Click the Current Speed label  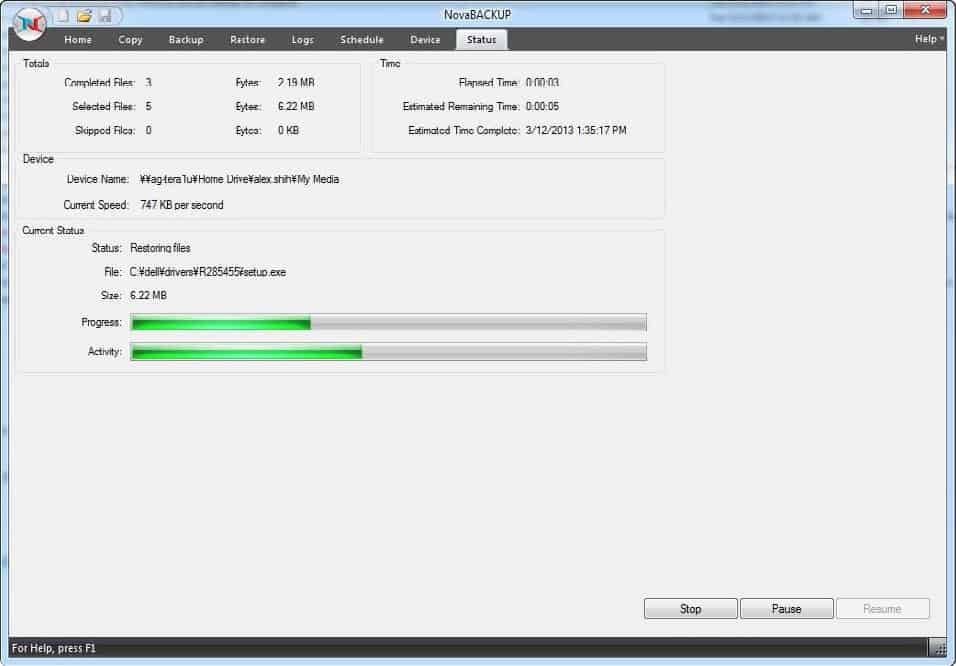click(x=96, y=206)
